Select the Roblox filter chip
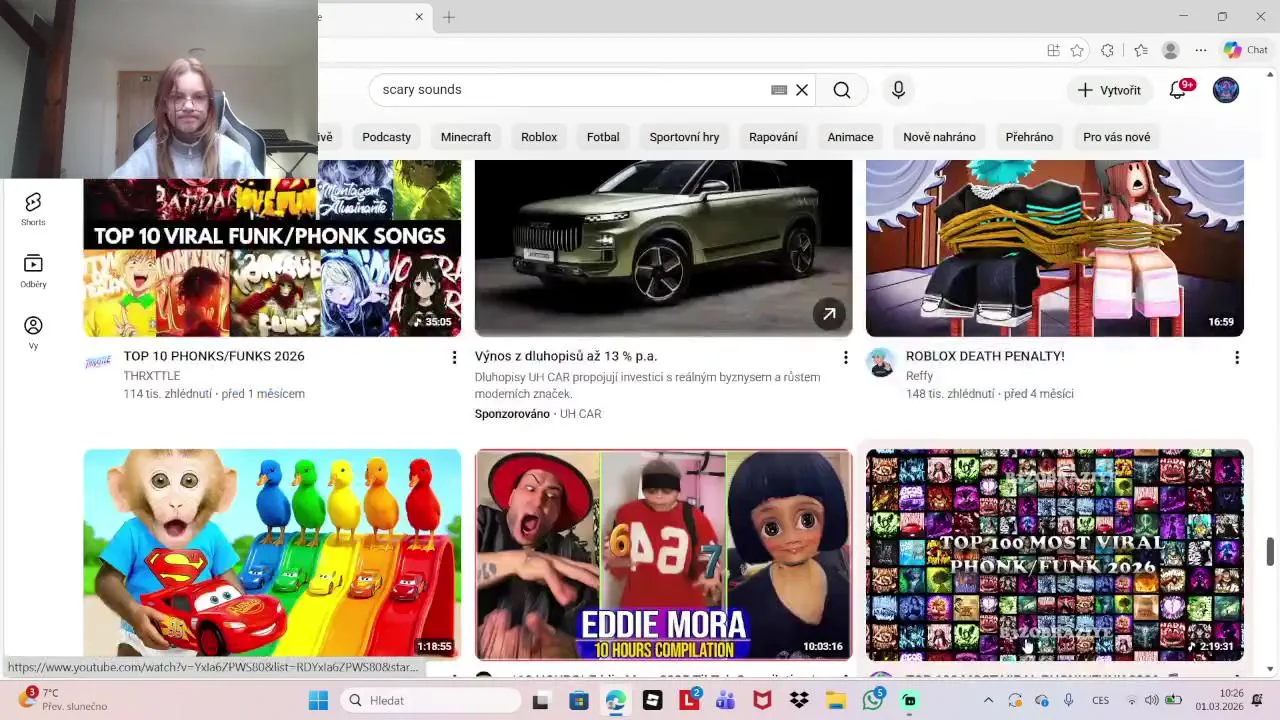The width and height of the screenshot is (1280, 720). 539,137
